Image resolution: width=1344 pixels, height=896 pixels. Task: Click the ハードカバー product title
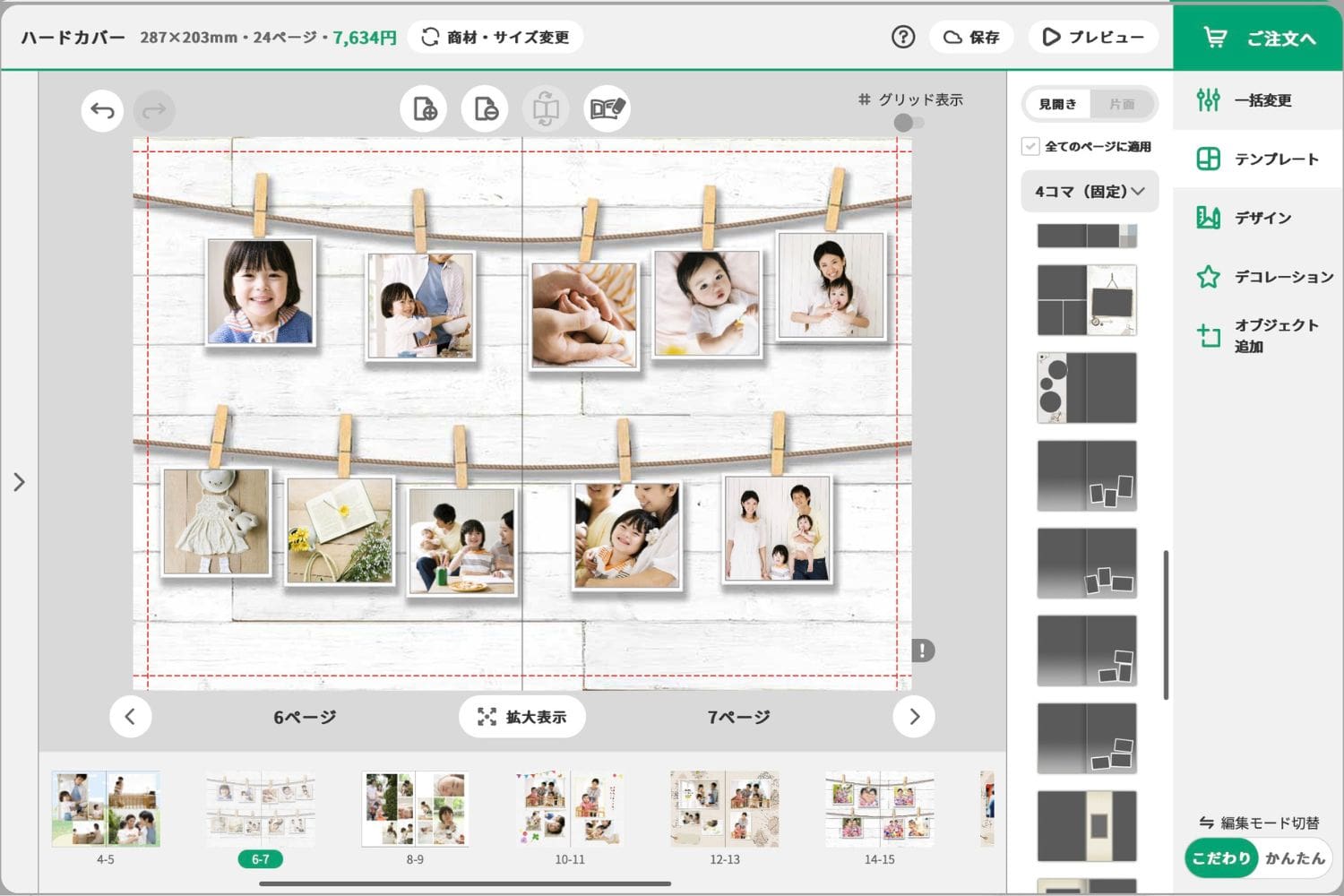(73, 38)
